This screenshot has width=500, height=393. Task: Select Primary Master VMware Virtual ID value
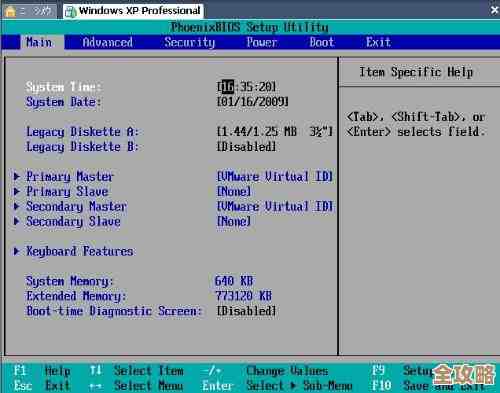click(x=275, y=177)
